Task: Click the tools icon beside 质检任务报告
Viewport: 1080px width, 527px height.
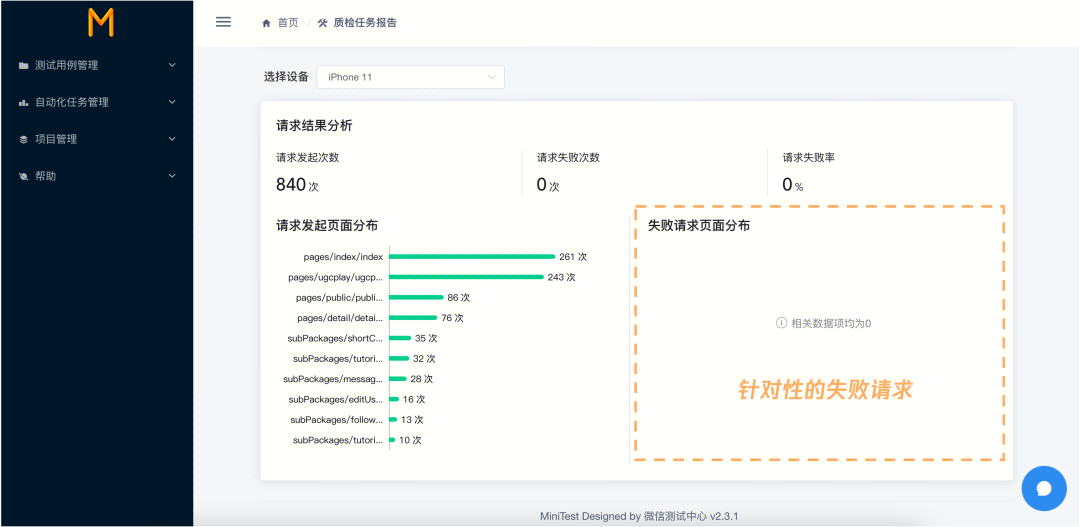Action: 322,23
